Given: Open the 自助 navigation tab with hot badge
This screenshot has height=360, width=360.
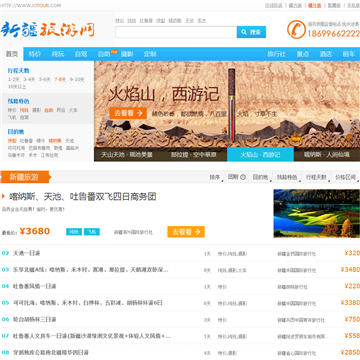Looking at the screenshot, I should (x=104, y=54).
